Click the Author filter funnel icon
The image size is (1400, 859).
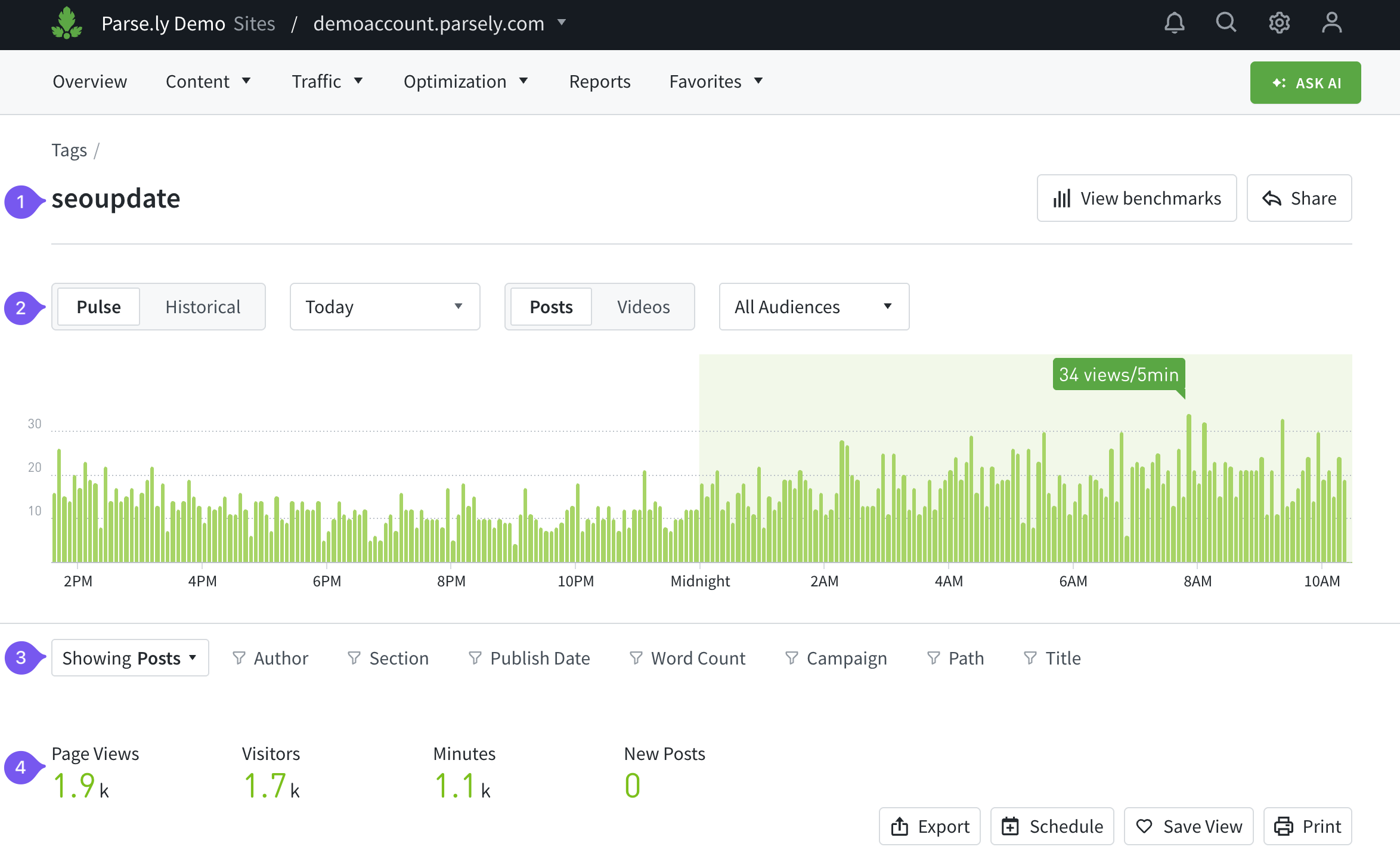tap(239, 658)
